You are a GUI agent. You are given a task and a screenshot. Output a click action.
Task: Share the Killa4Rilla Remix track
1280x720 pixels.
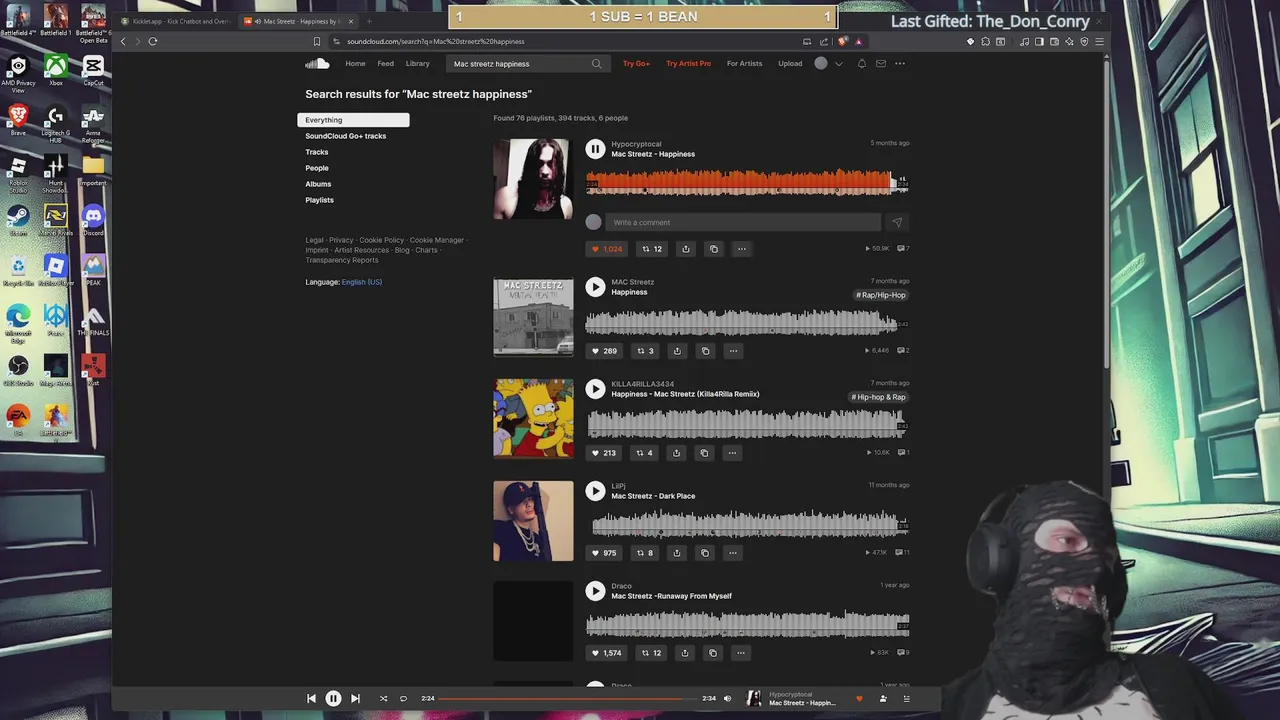coord(676,453)
